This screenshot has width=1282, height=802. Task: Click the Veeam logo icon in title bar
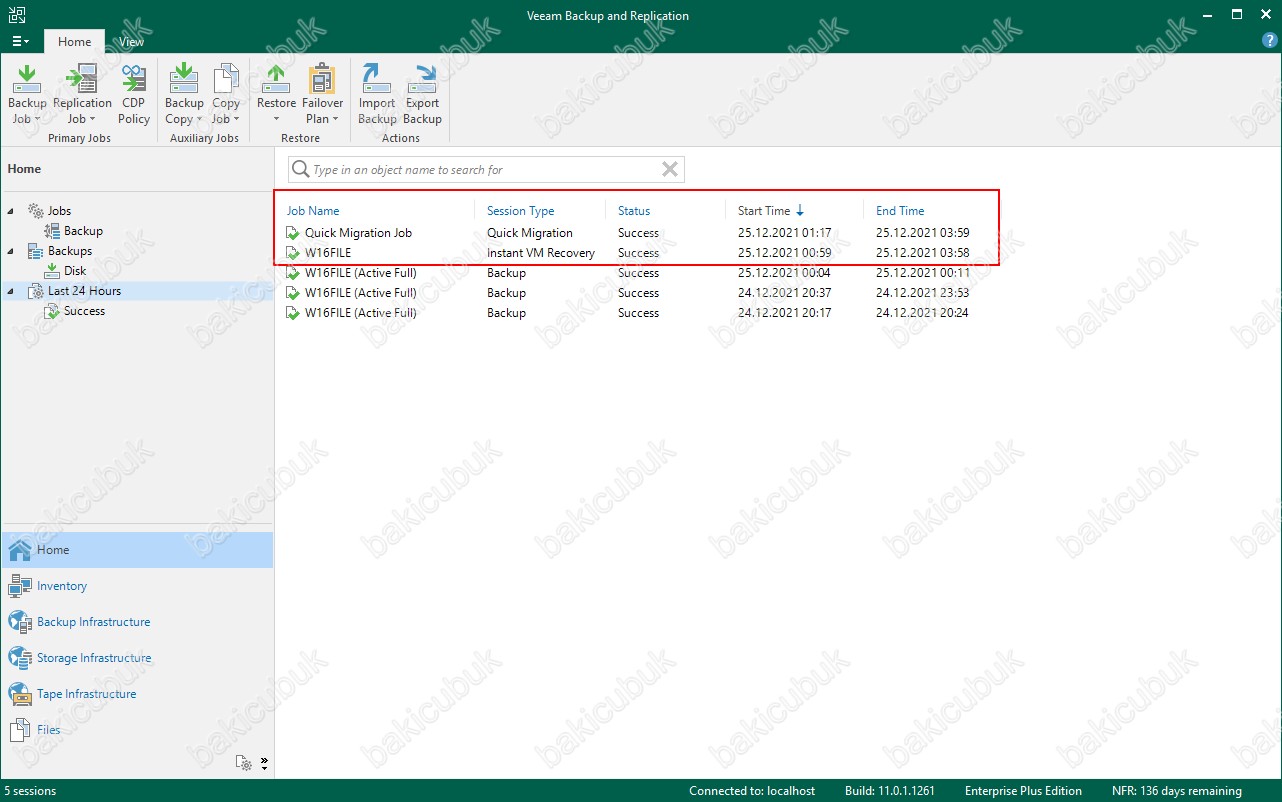click(x=15, y=15)
